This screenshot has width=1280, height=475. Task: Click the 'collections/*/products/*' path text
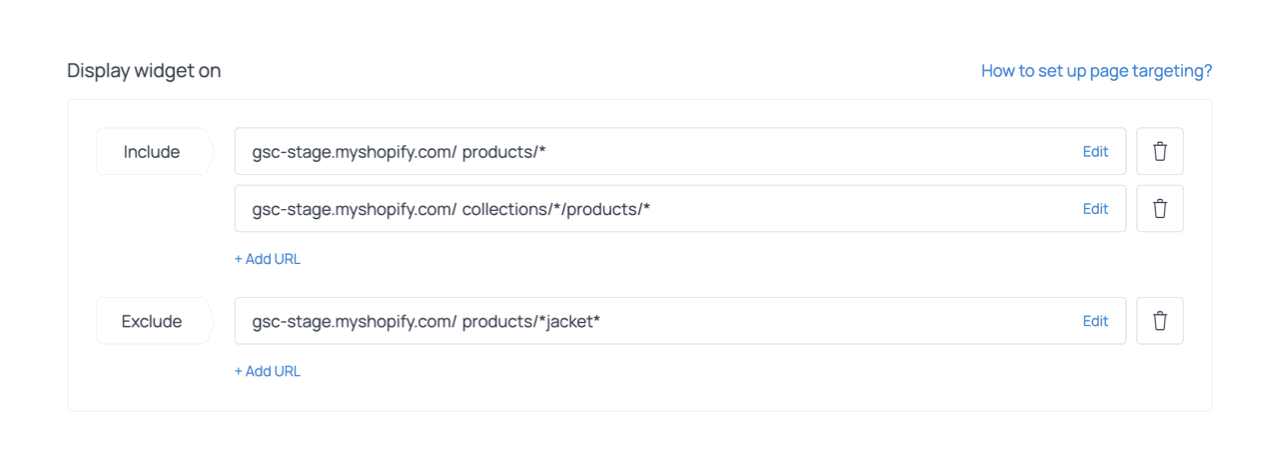555,209
